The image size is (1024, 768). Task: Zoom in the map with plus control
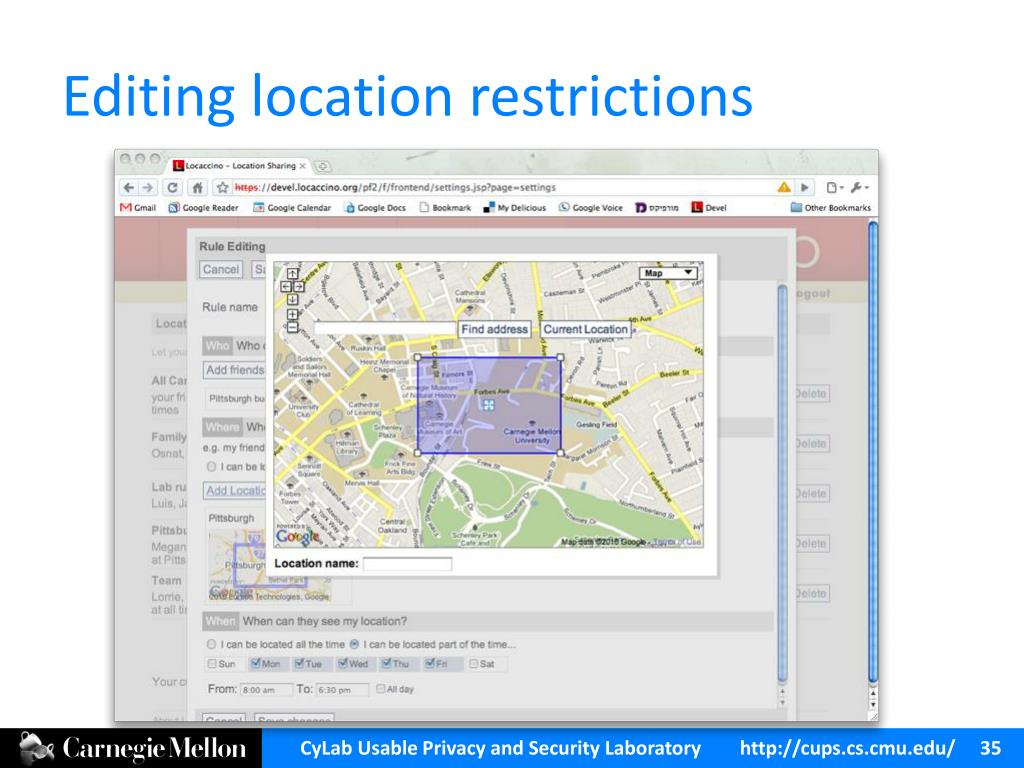[x=293, y=314]
